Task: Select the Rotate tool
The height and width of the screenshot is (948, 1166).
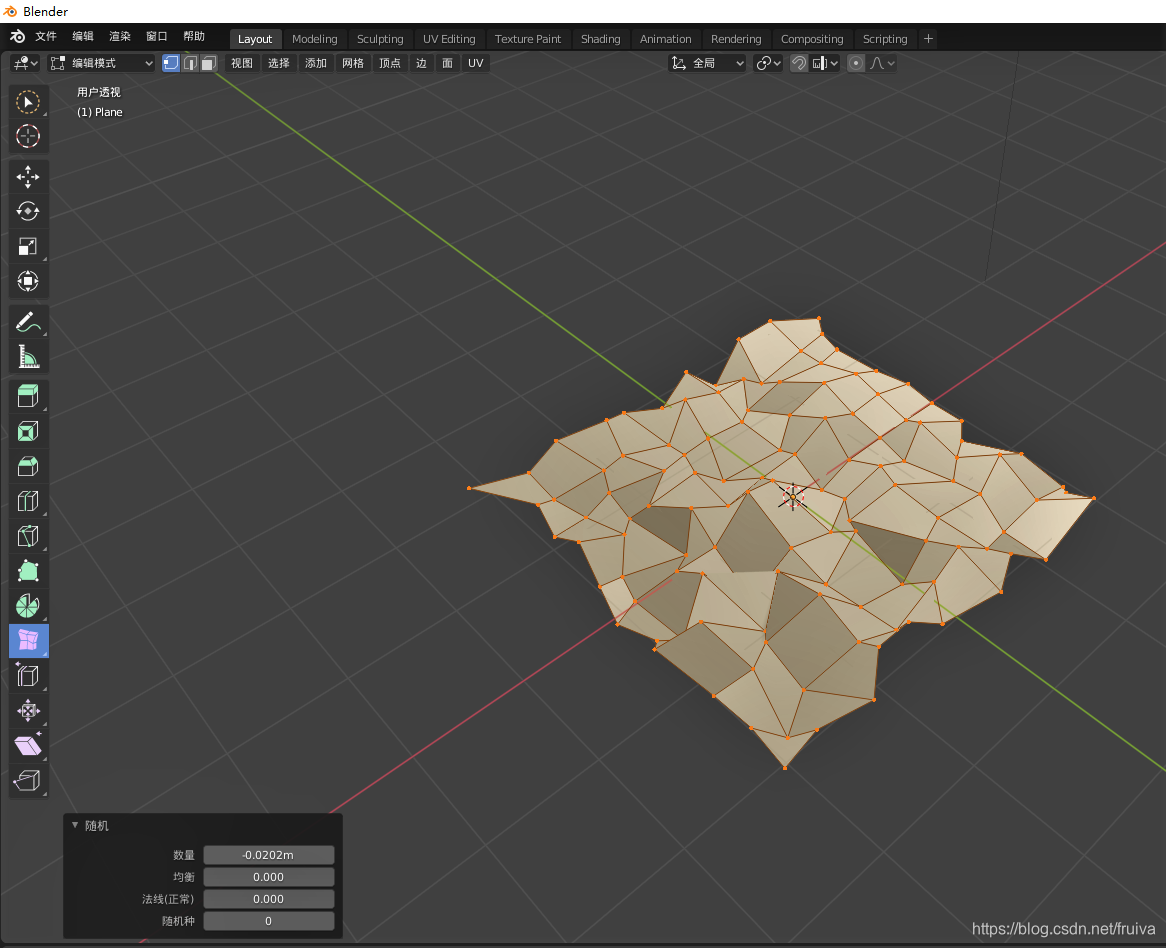Action: coord(28,211)
